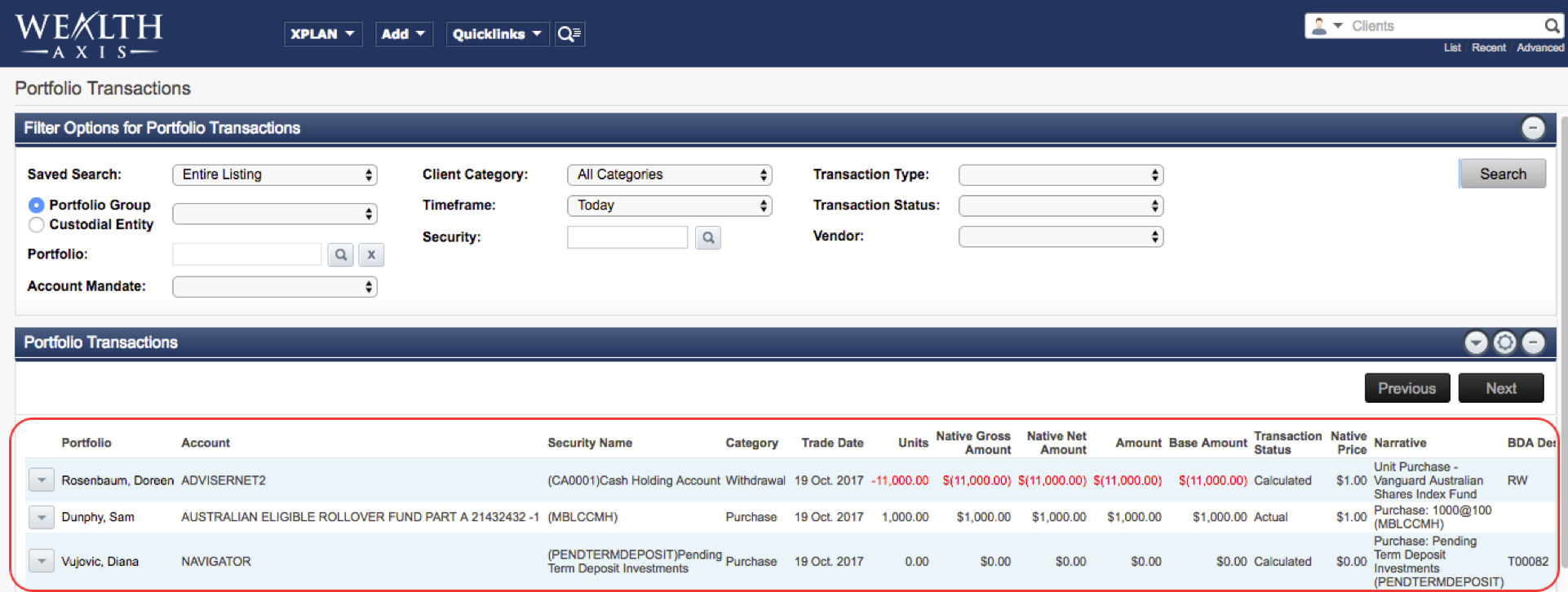Viewport: 1568px width, 592px height.
Task: Sort by the Base Amount column header
Action: pos(1208,443)
